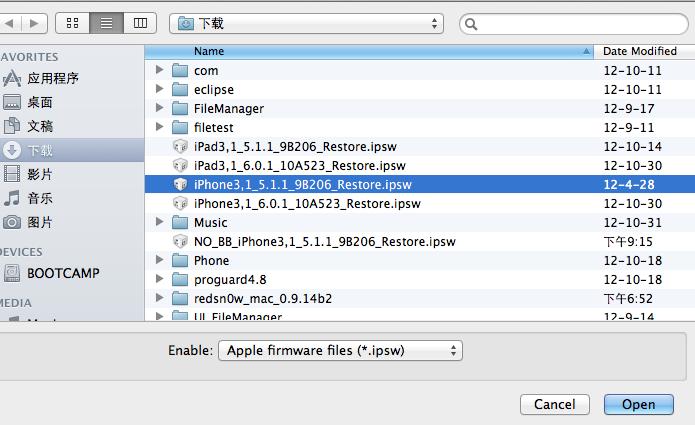Expand the FileManager folder
This screenshot has width=695, height=425.
click(x=160, y=108)
